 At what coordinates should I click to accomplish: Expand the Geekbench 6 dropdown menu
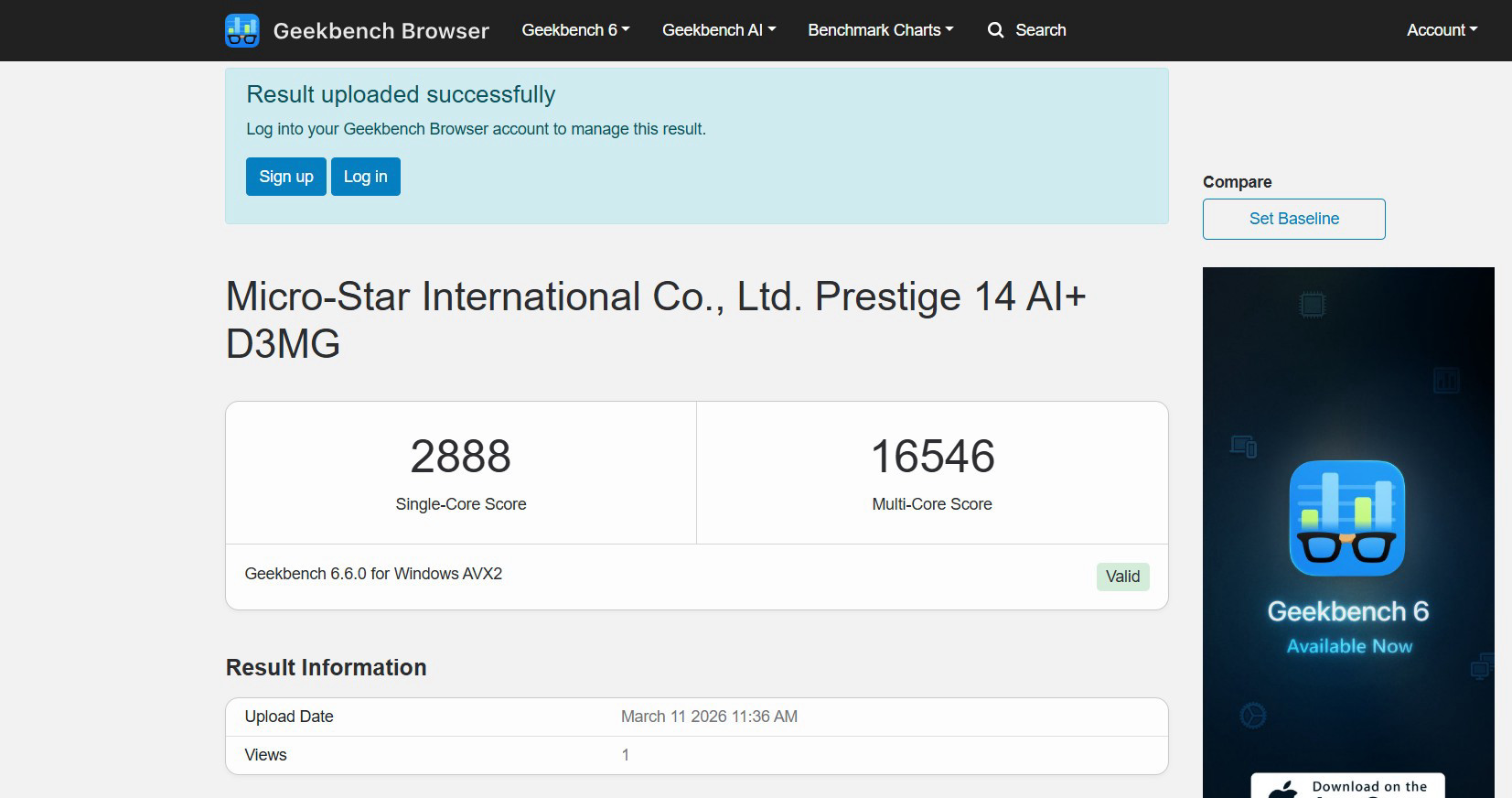575,30
